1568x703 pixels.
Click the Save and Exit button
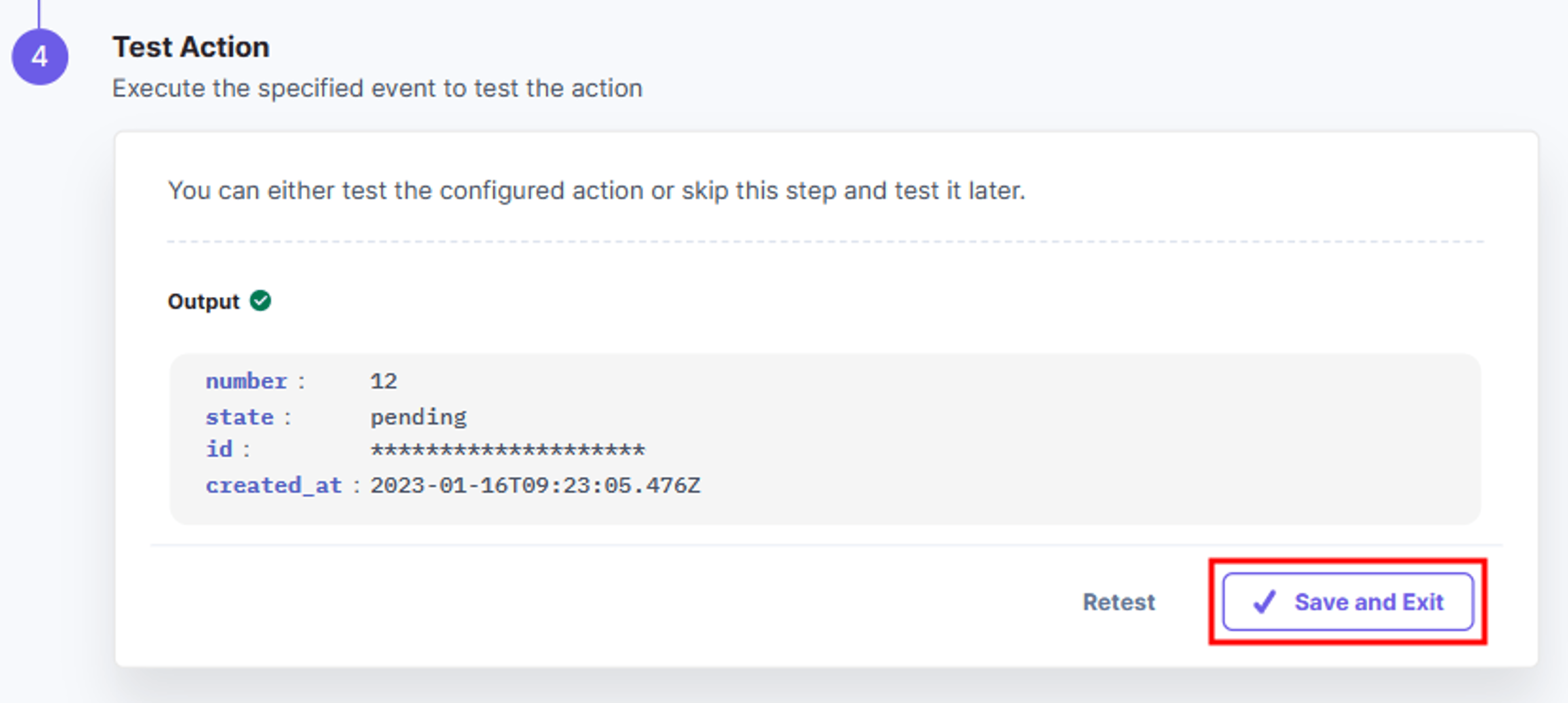(x=1347, y=602)
